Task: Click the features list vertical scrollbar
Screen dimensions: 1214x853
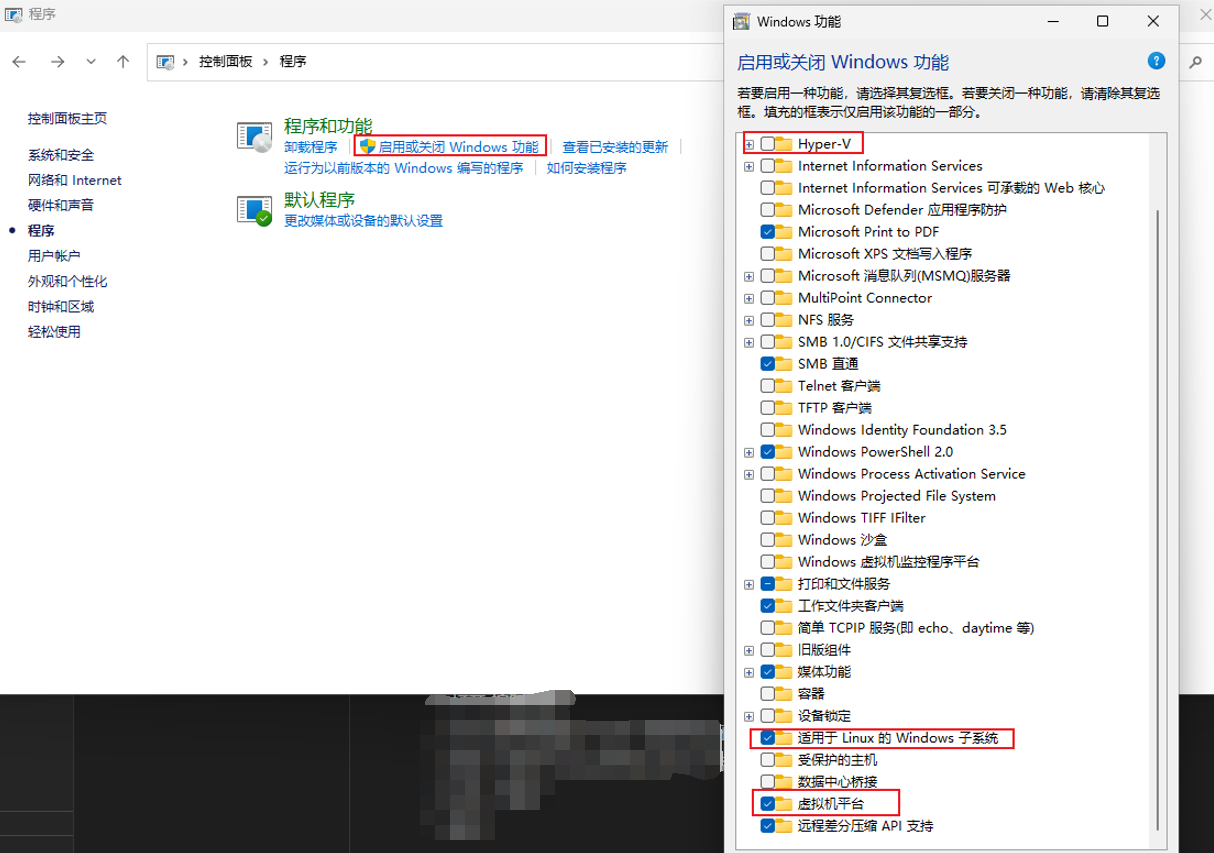Action: tap(1158, 519)
